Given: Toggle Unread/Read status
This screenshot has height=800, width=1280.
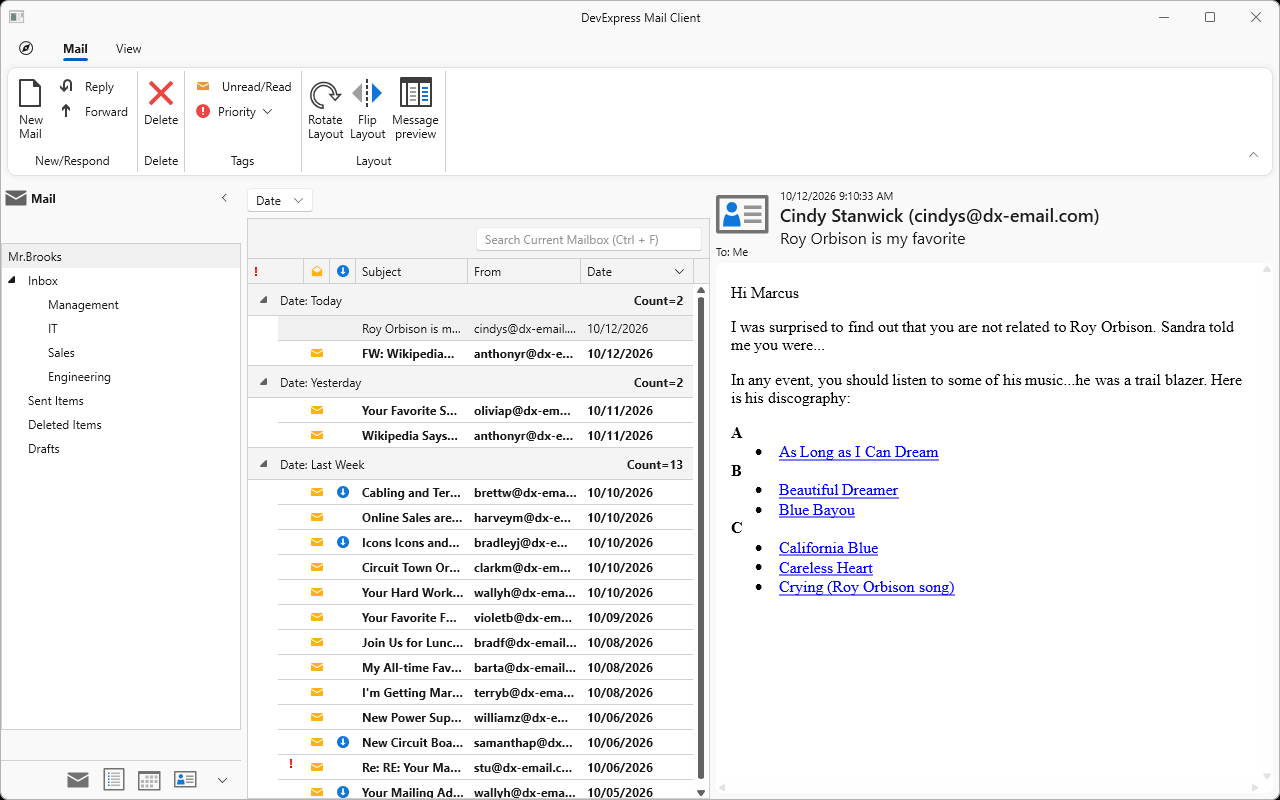Looking at the screenshot, I should tap(243, 87).
